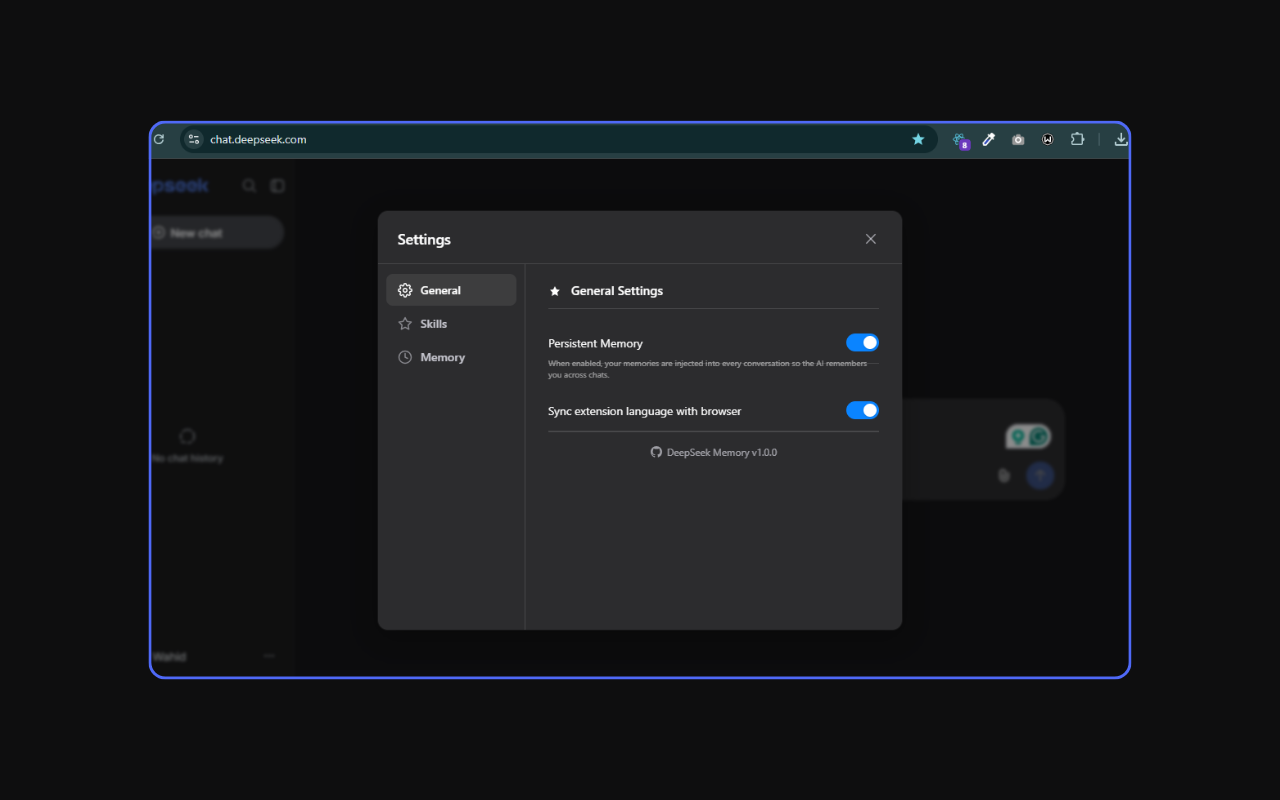Click the green swirl icon in chat box
The width and height of the screenshot is (1280, 800).
click(x=1039, y=437)
